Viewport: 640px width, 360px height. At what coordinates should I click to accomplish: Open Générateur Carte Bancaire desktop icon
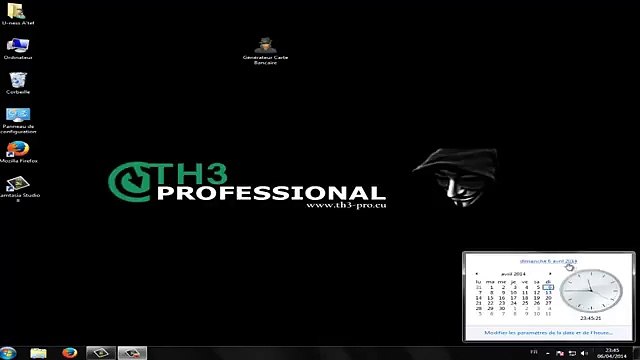(265, 51)
